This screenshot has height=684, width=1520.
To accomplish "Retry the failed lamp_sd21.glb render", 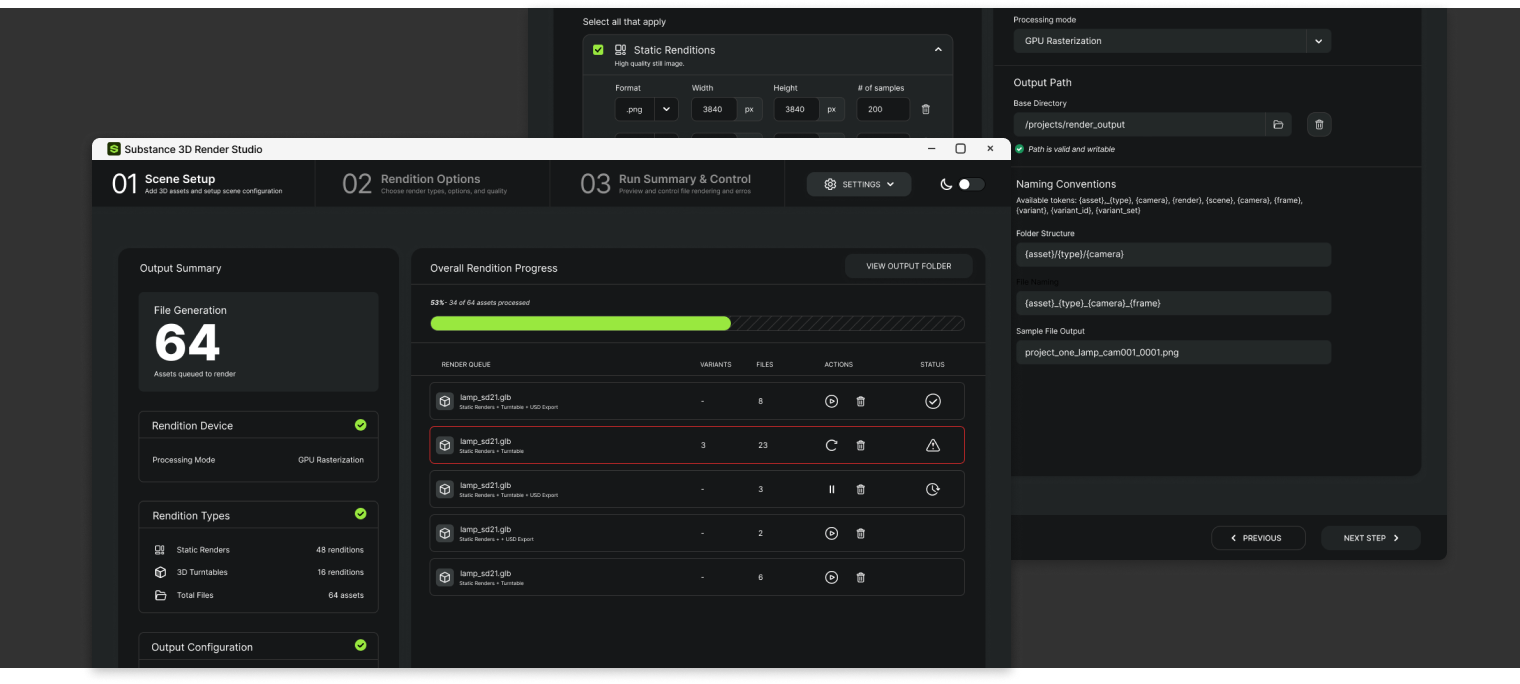I will (x=831, y=445).
